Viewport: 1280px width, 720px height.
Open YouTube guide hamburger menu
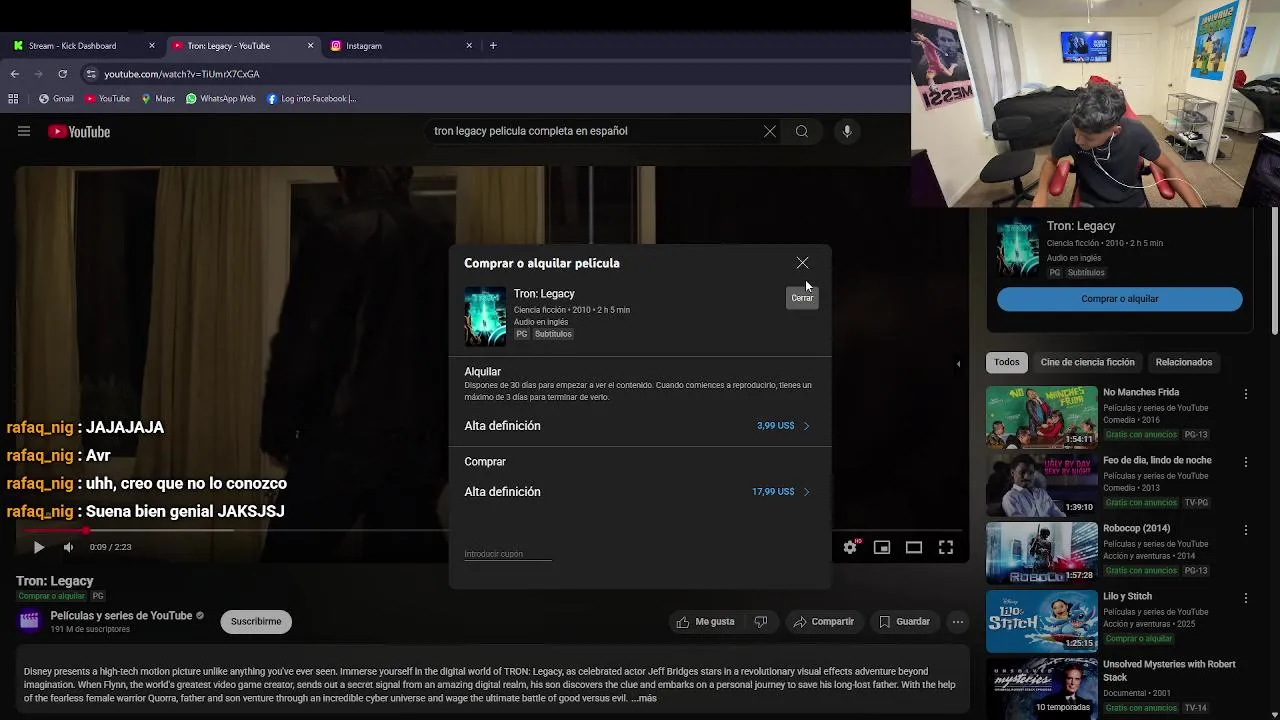coord(24,131)
